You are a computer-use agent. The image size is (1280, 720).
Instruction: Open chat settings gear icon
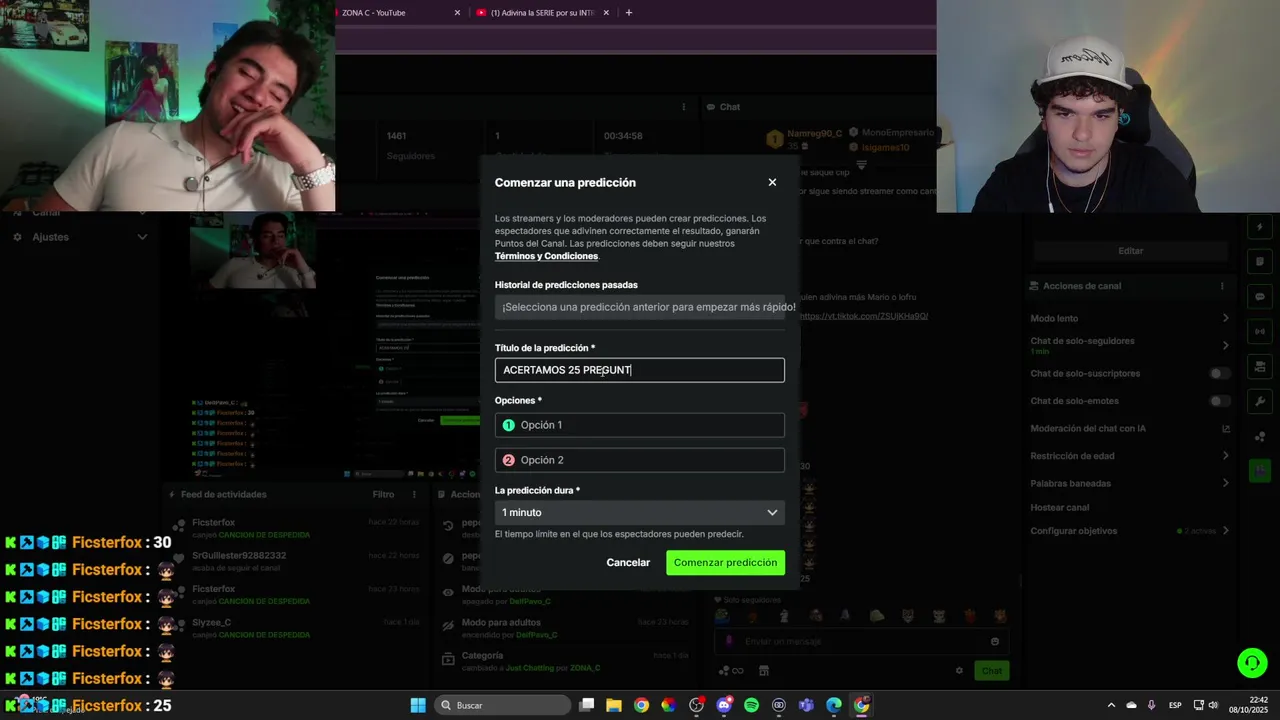[959, 670]
